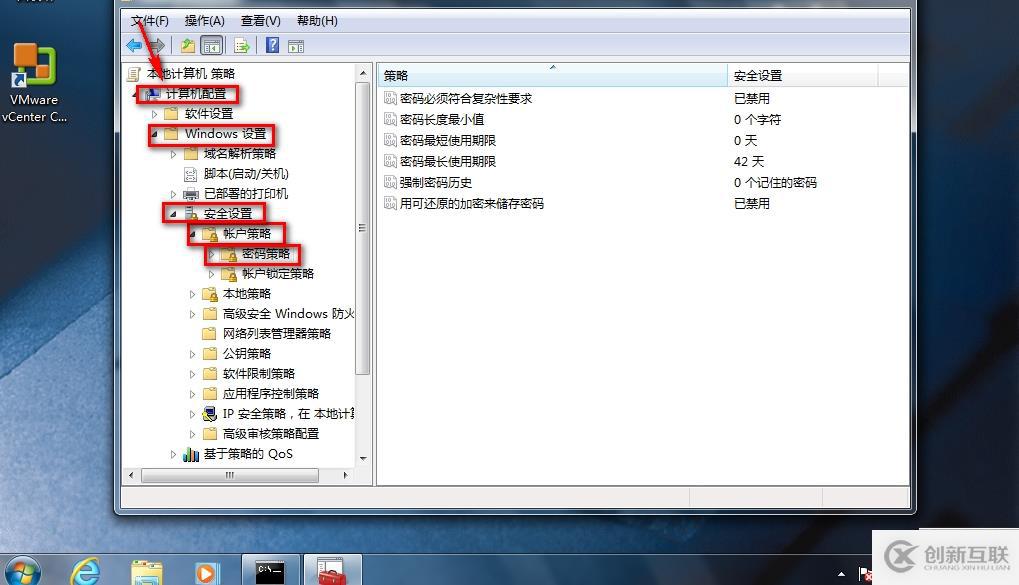
Task: Select the 密码最长使用期限 policy row
Action: click(643, 161)
